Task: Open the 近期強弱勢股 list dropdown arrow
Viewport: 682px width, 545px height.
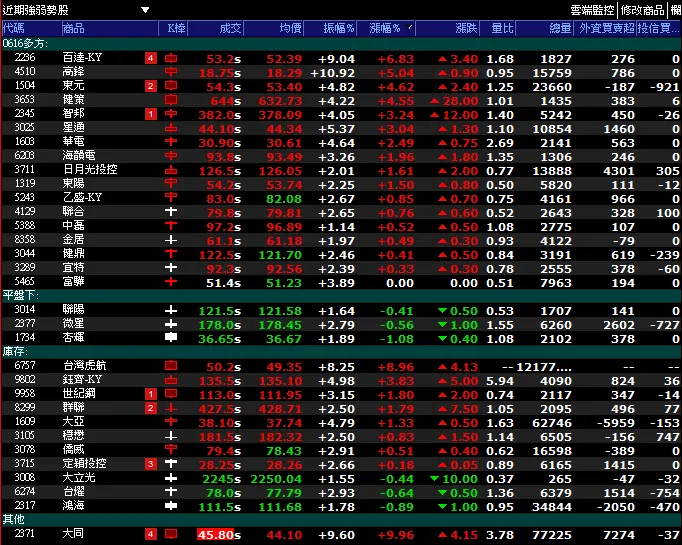Action: pyautogui.click(x=145, y=10)
